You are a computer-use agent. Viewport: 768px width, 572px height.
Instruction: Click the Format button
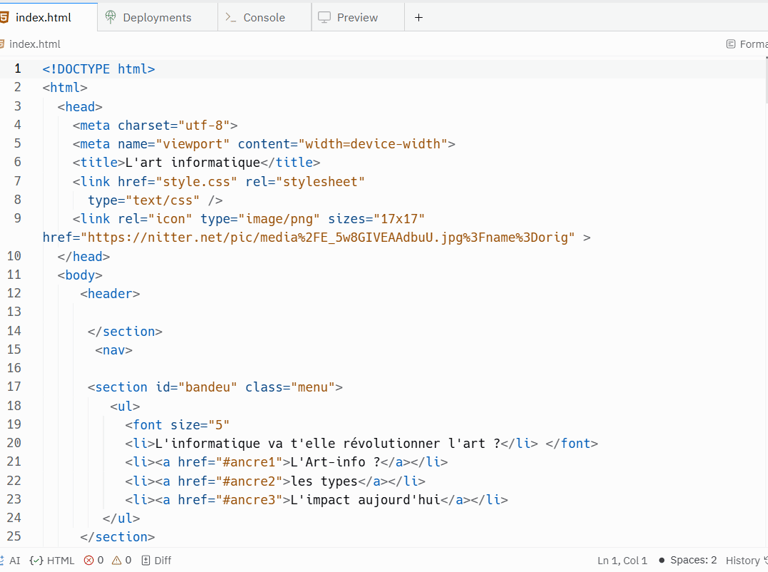(747, 44)
